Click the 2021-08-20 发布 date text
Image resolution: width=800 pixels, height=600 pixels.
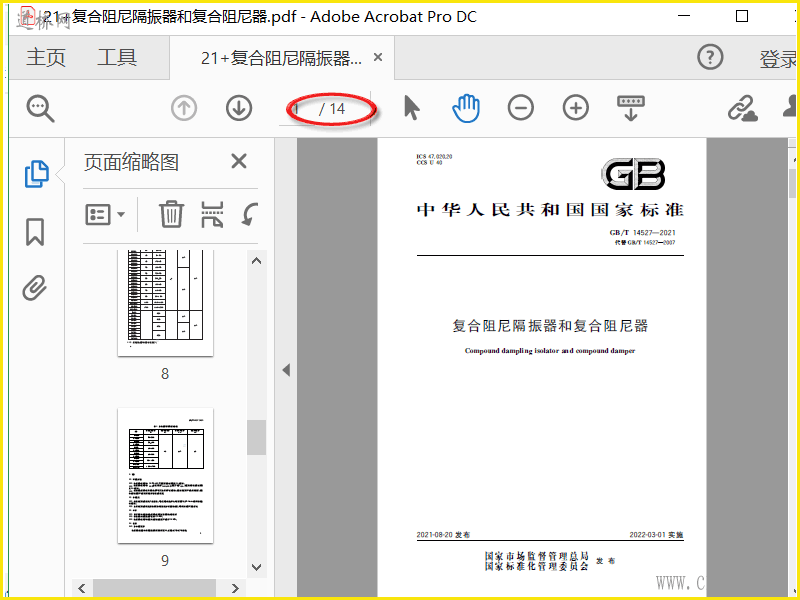coord(443,535)
